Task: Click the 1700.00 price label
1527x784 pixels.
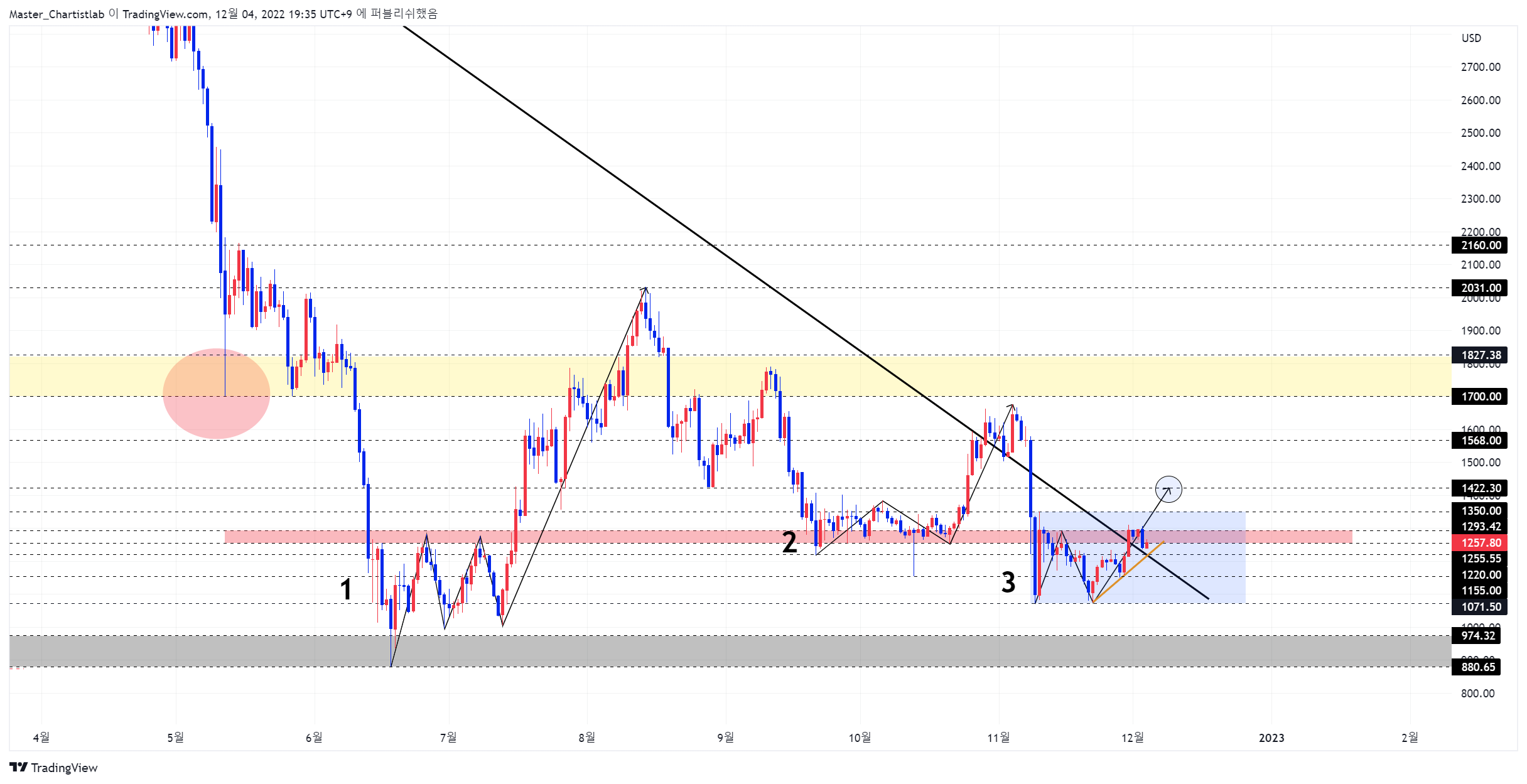Action: tap(1479, 397)
